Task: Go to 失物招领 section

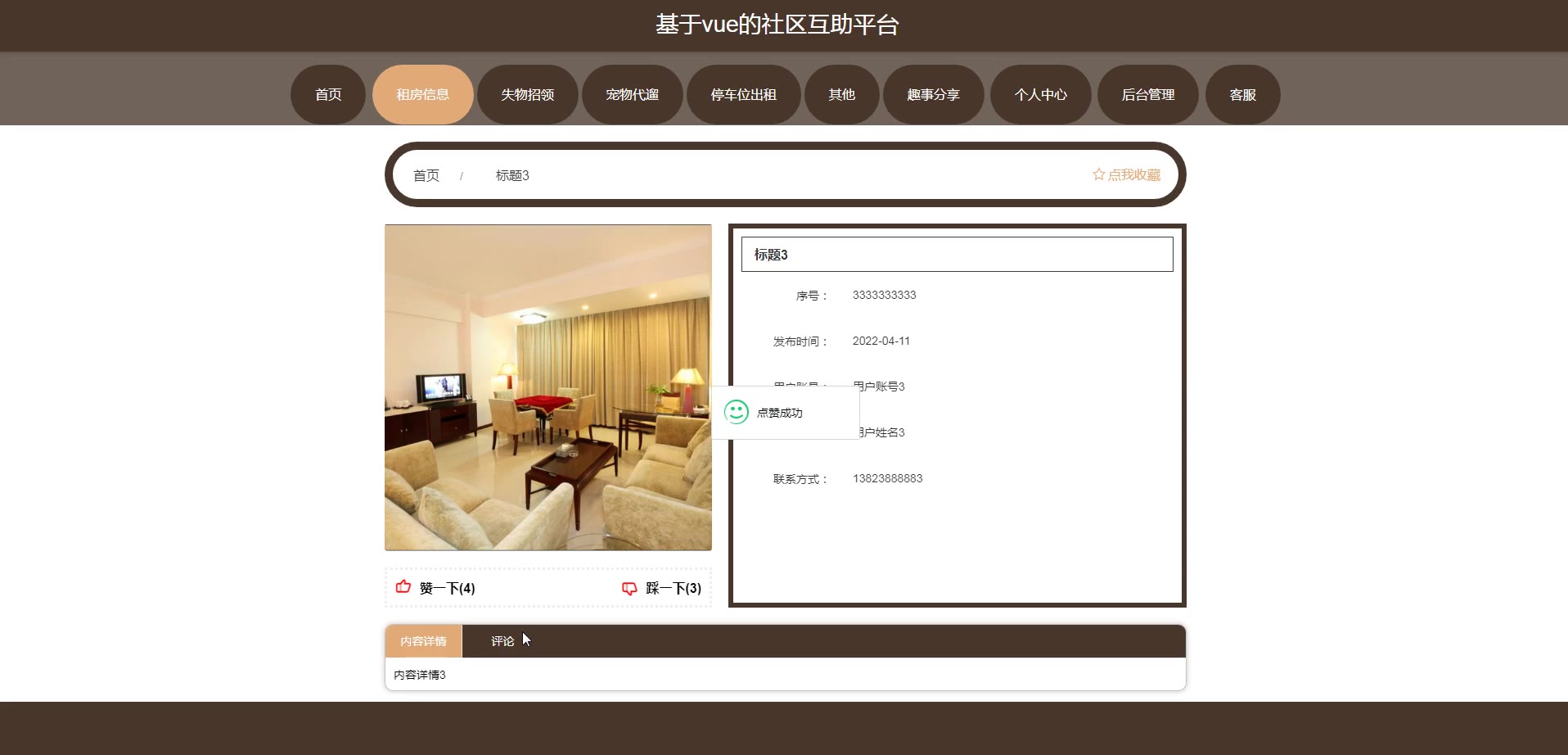Action: pos(528,95)
